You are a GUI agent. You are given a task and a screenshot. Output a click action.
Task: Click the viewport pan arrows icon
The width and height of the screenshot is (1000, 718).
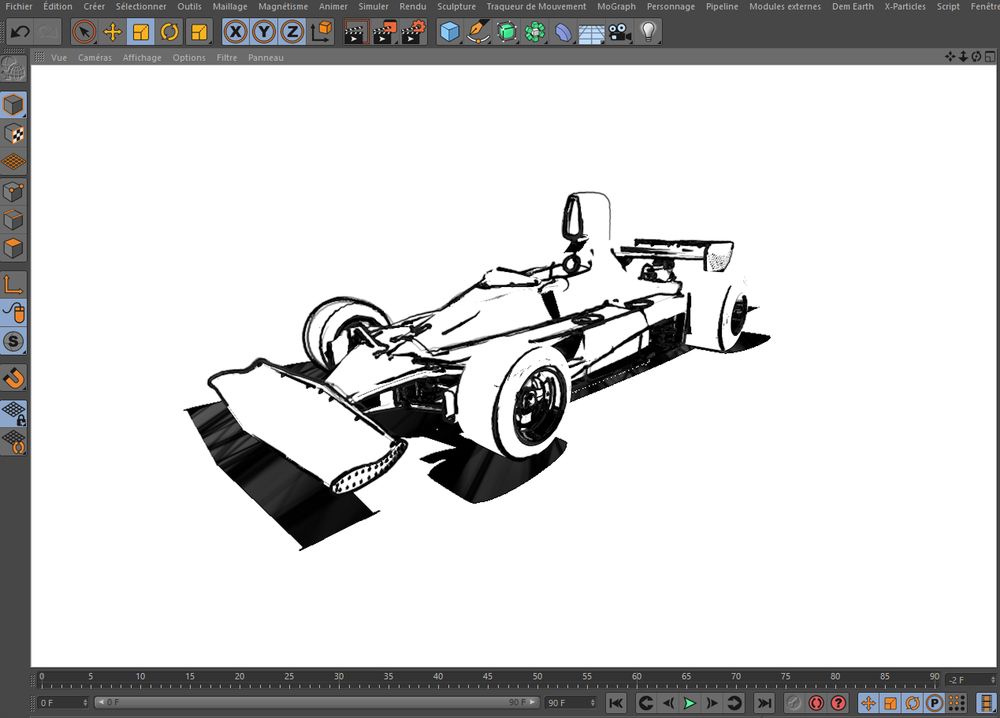(x=950, y=57)
